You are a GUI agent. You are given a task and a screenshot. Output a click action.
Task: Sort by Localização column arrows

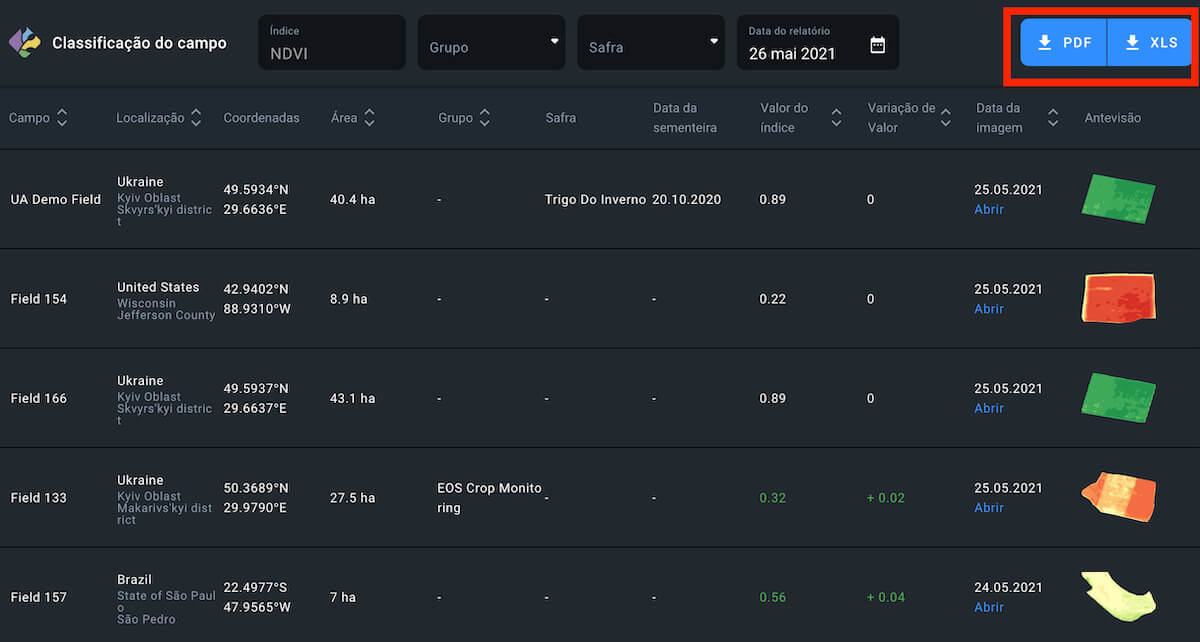(x=196, y=118)
